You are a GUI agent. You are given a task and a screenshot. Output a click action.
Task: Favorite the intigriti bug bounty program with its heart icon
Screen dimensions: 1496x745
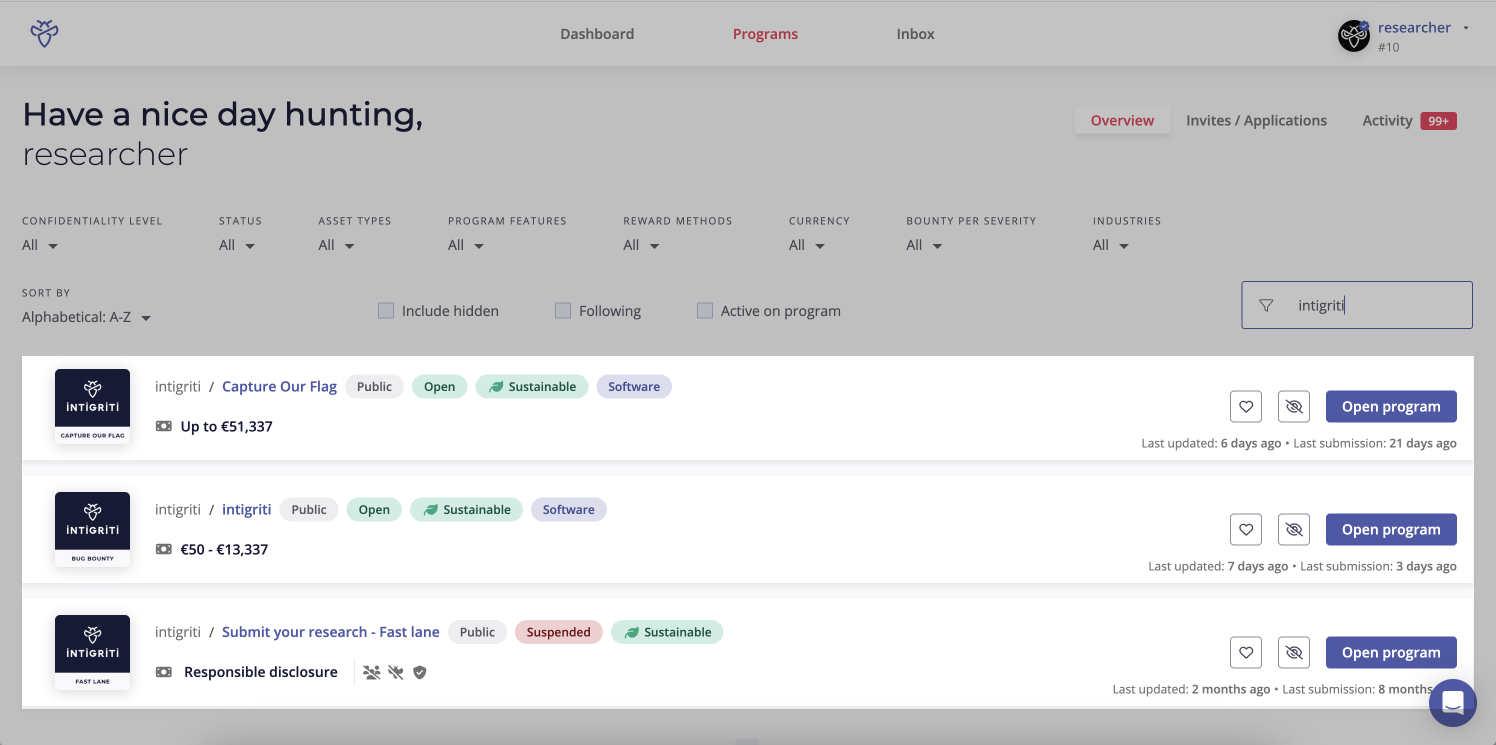[x=1246, y=530]
